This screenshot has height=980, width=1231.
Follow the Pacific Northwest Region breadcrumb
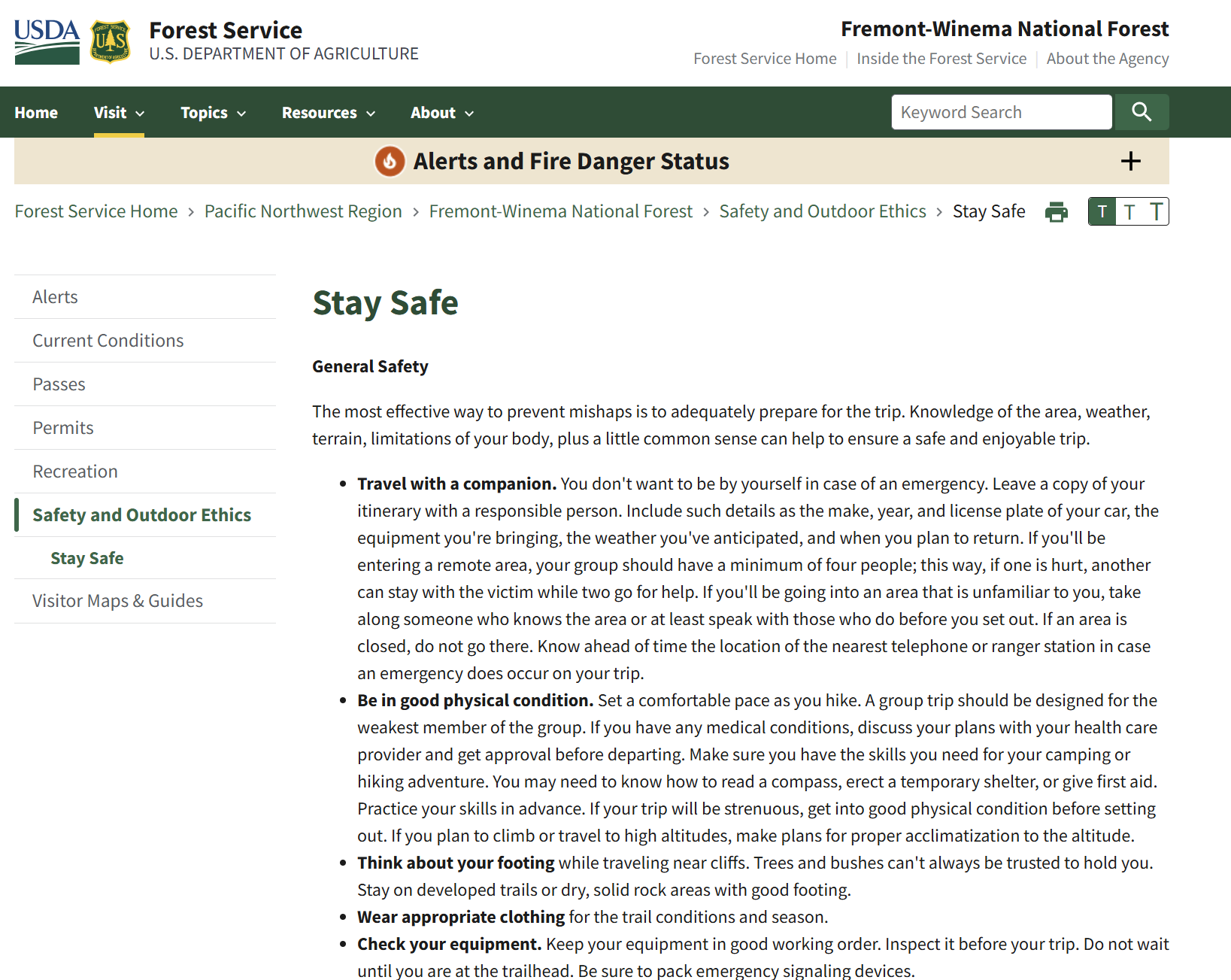point(303,211)
